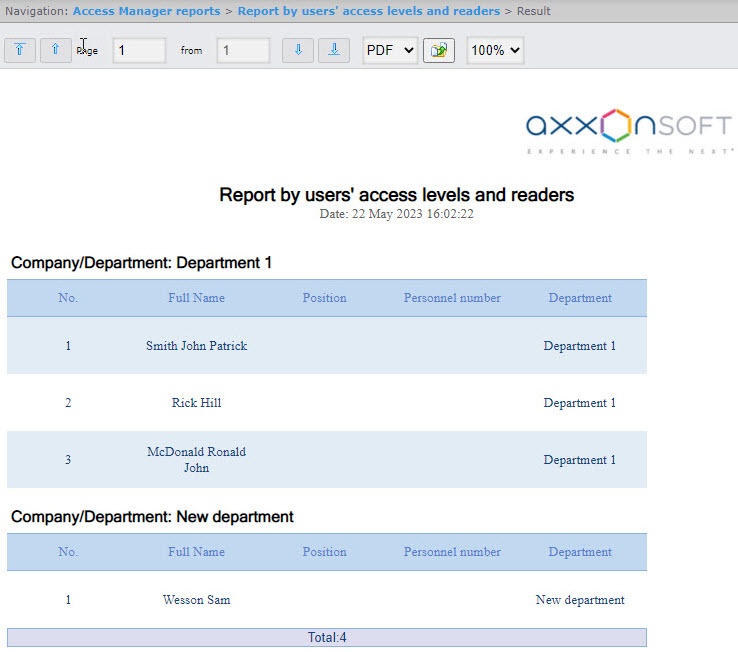Click 'Wesson Sam' name cell
Screen dimensions: 738x652
tap(196, 600)
